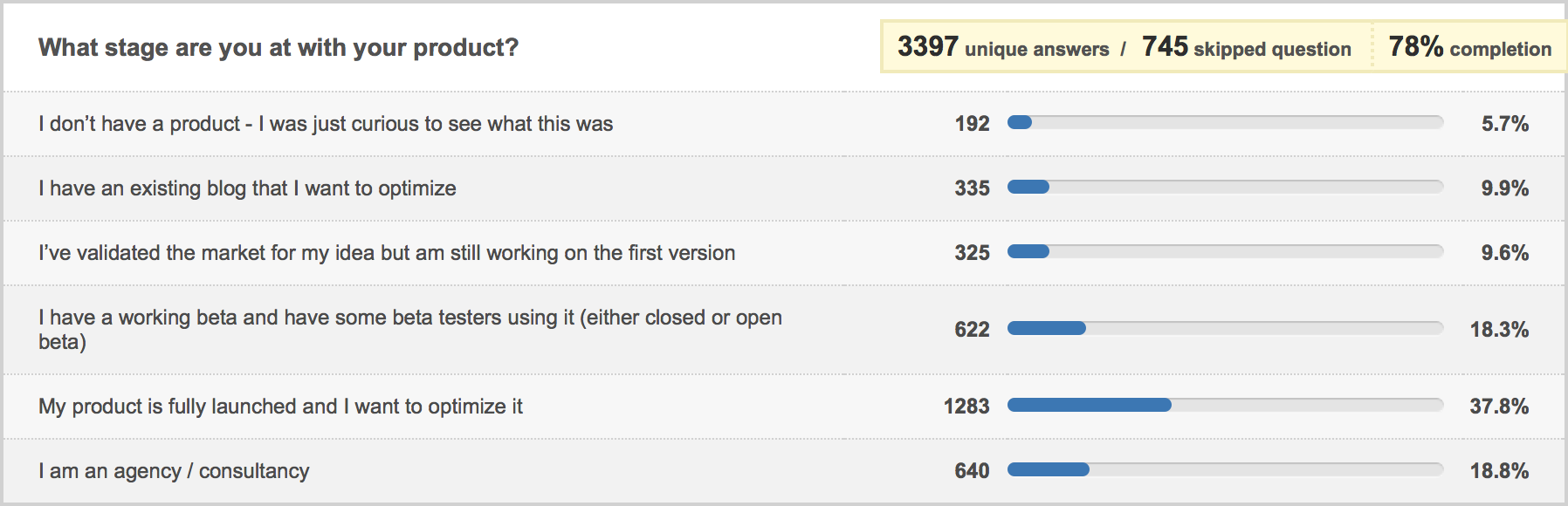Select 'I've validated the market' answer text
Screen dimensions: 1568x506
(387, 253)
